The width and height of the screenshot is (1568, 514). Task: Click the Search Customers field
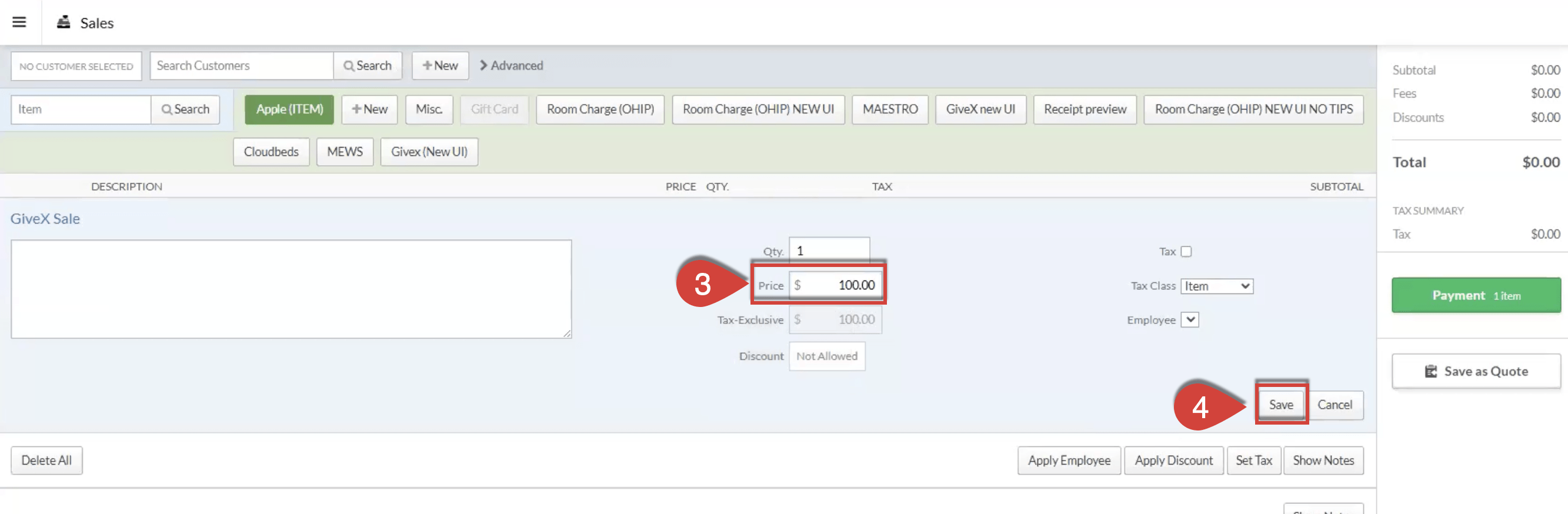[242, 65]
